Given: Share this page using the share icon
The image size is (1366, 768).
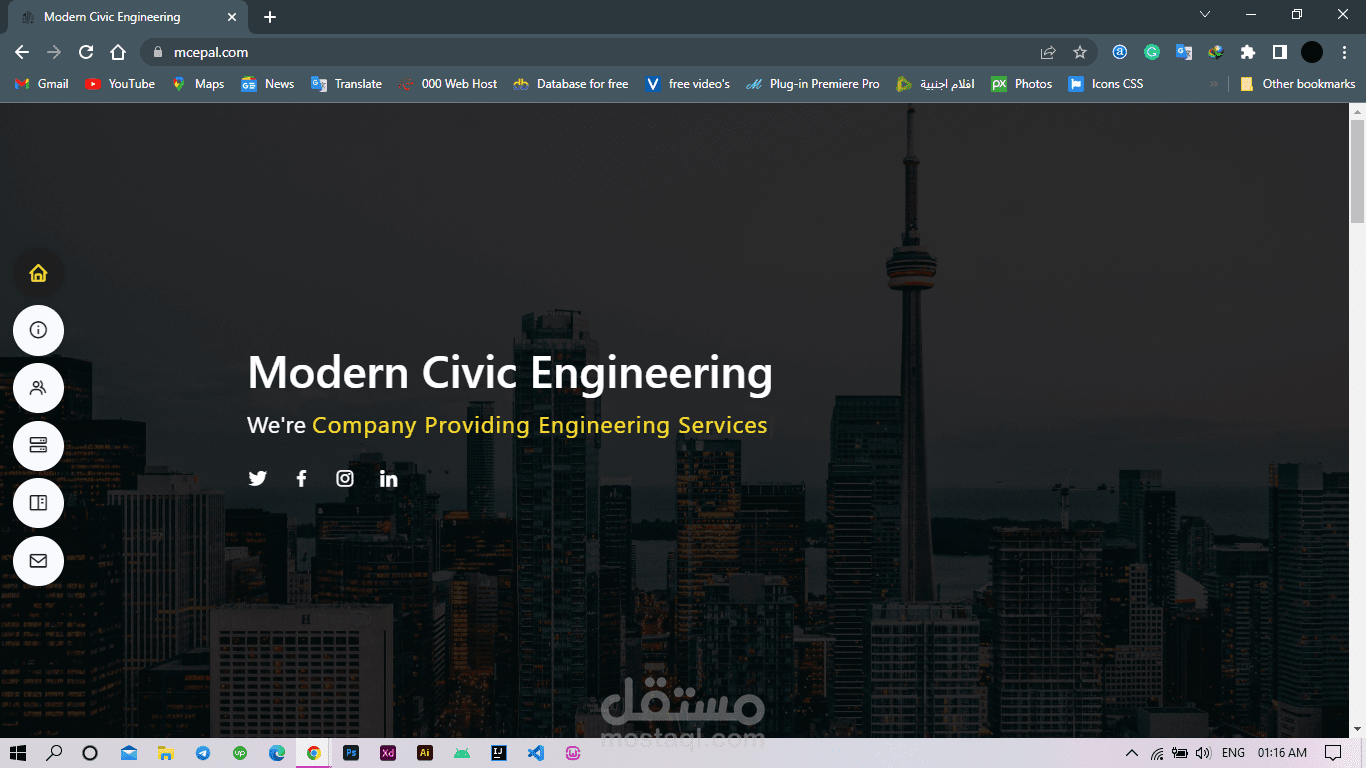Looking at the screenshot, I should [1048, 52].
